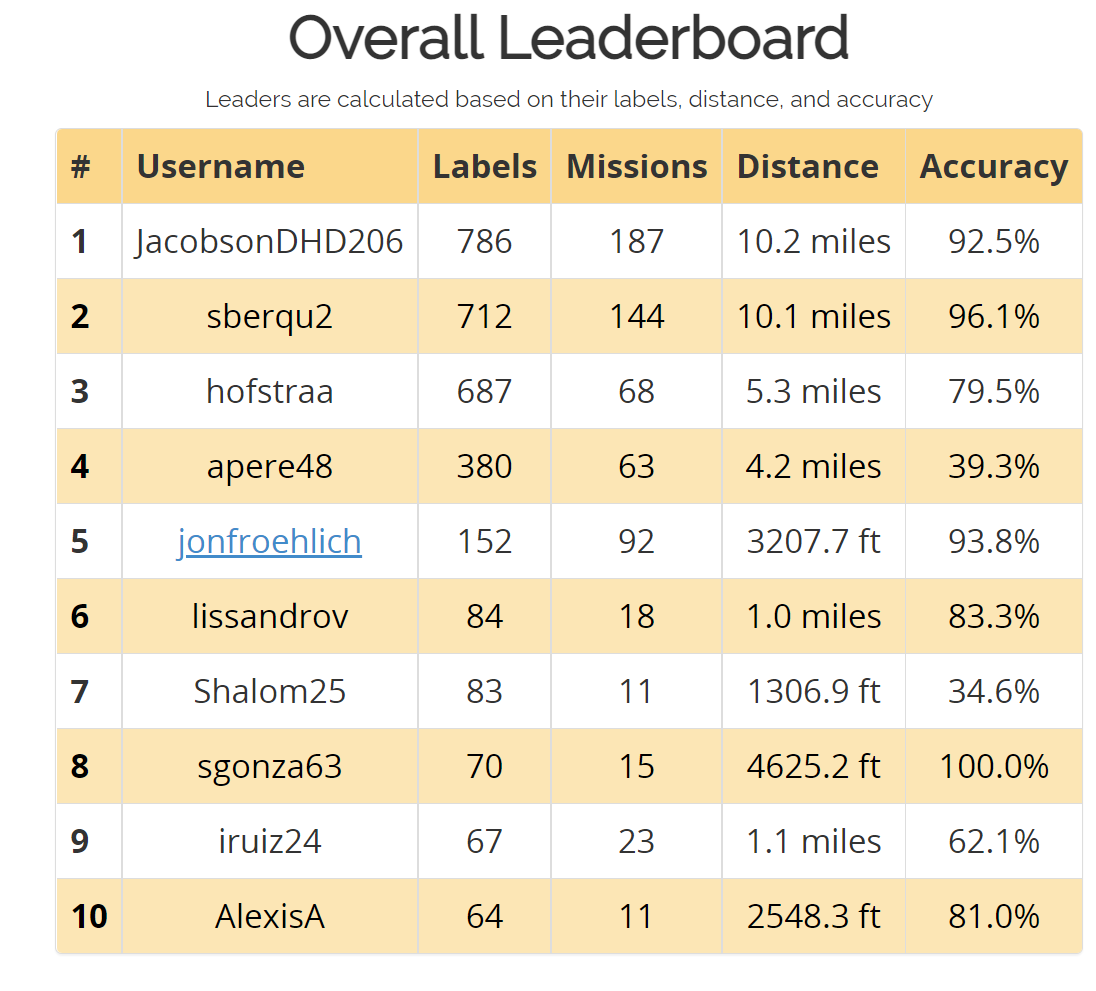This screenshot has height=991, width=1096.
Task: Select the apere48 username cell
Action: [269, 466]
